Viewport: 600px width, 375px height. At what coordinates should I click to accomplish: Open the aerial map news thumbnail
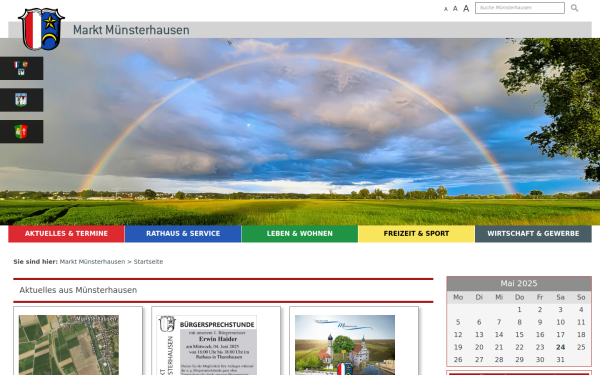[69, 345]
